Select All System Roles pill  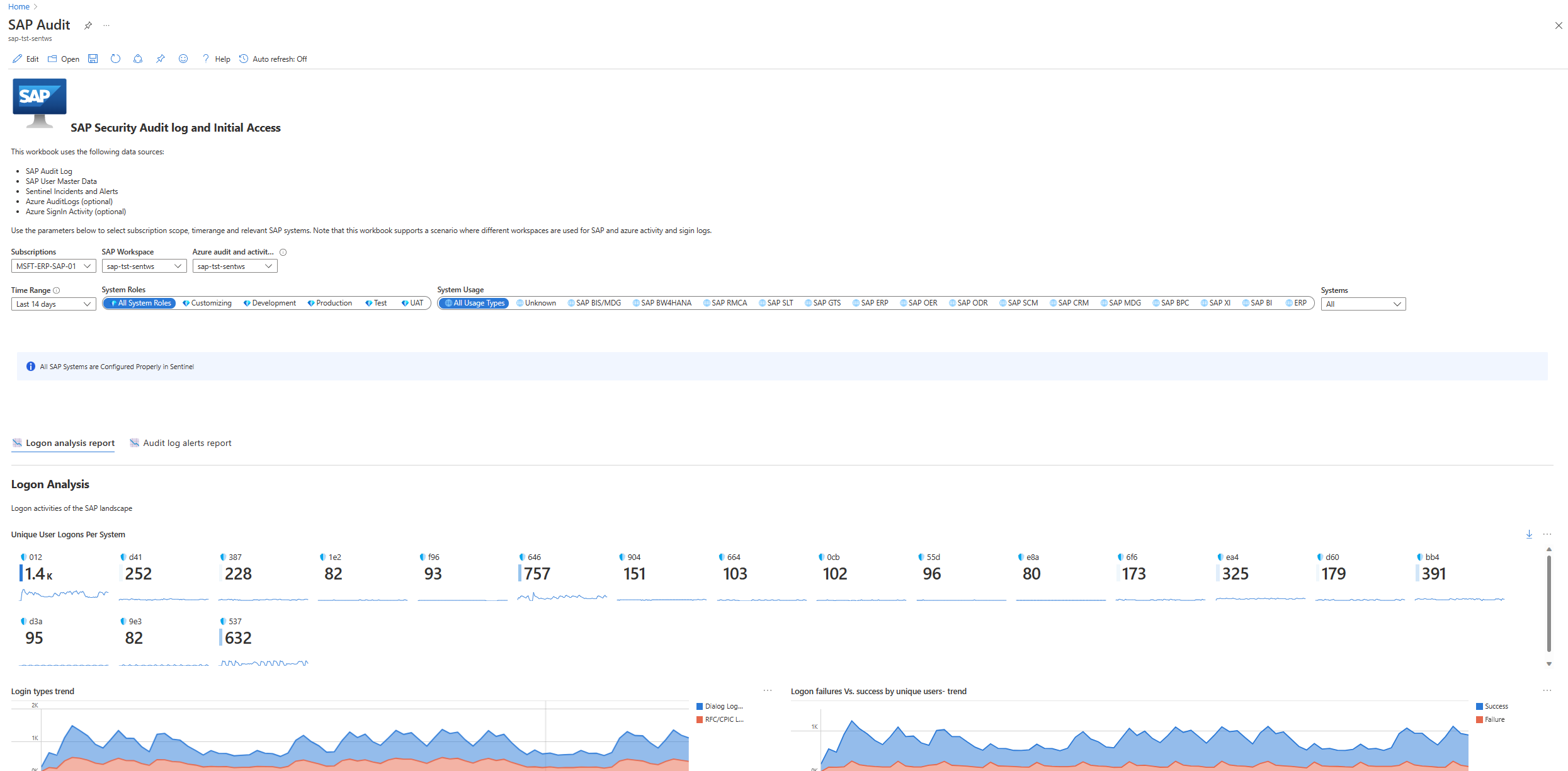point(139,303)
